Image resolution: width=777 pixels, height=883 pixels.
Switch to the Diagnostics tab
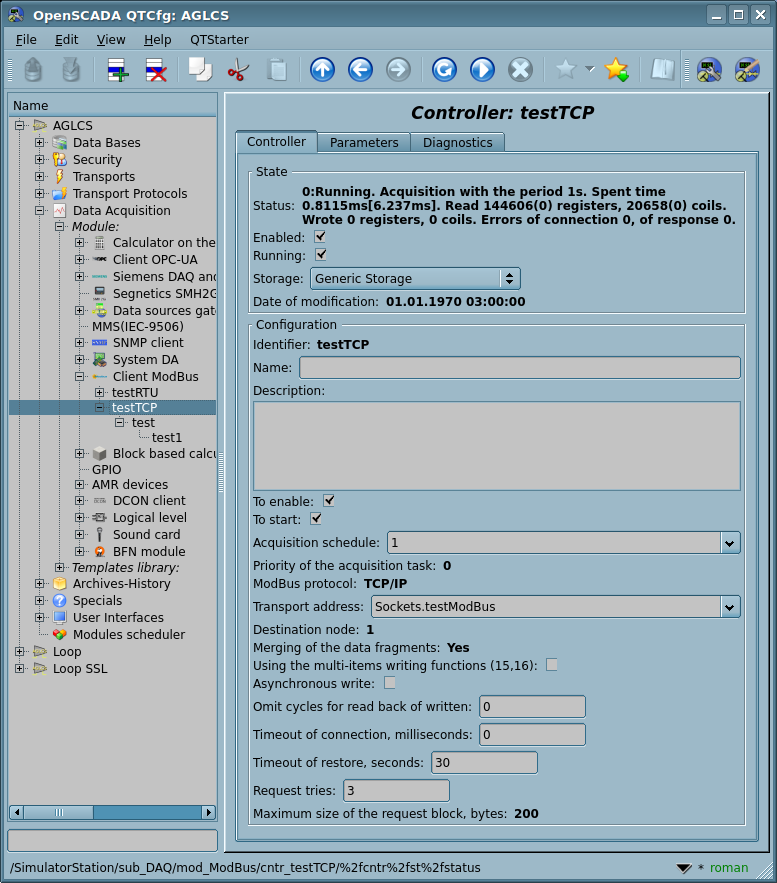tap(457, 142)
